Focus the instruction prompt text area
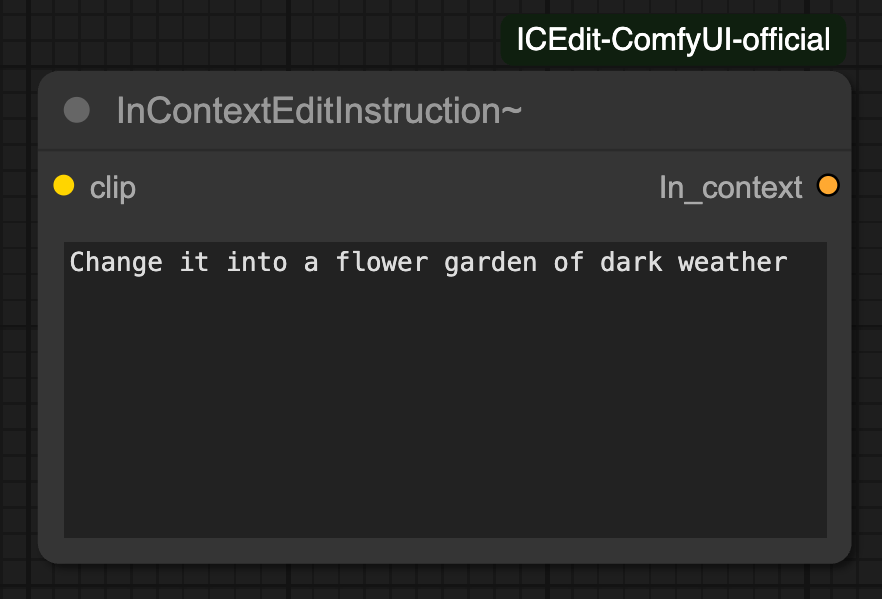882x599 pixels. pyautogui.click(x=446, y=390)
